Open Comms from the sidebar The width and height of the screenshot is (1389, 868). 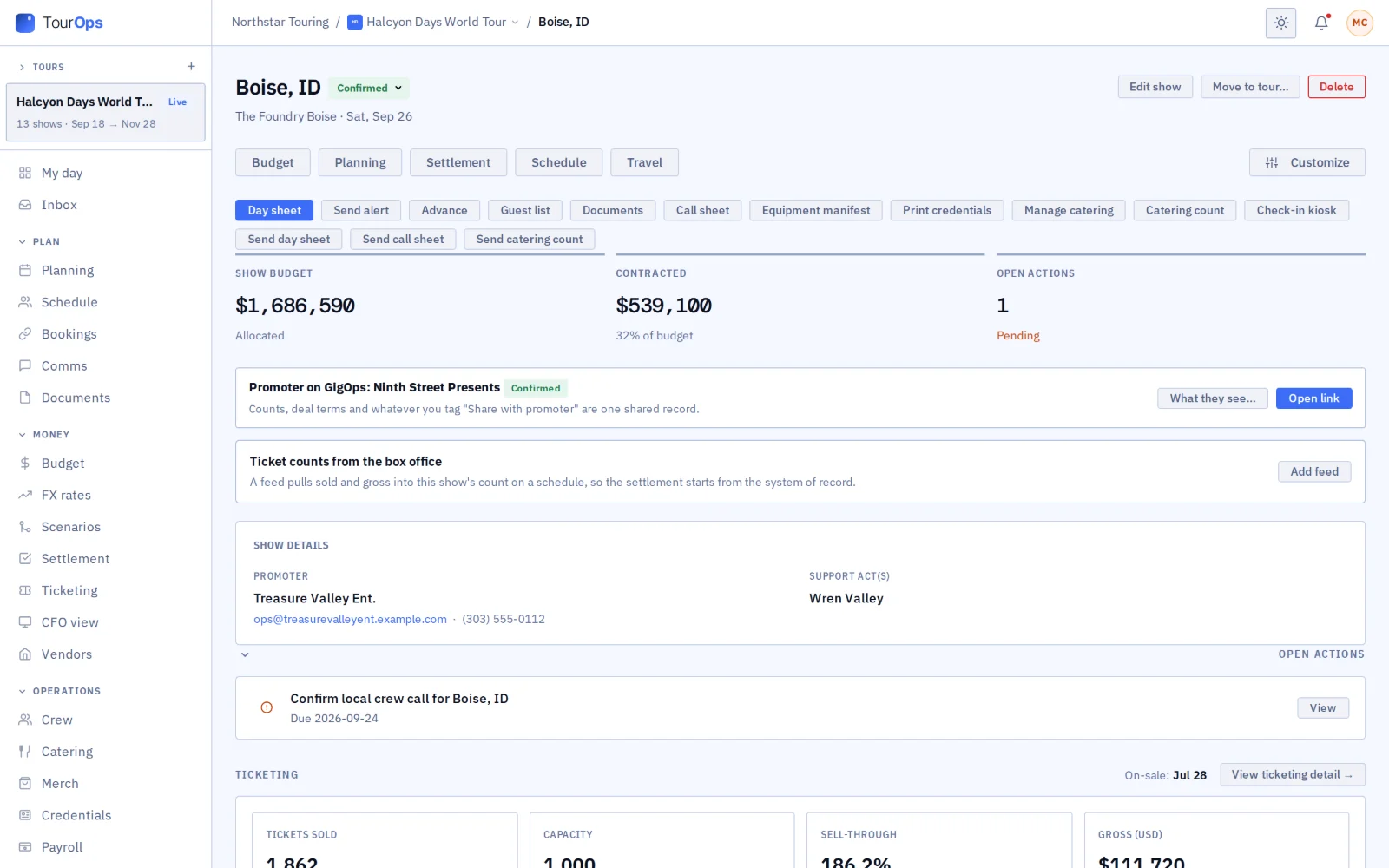click(105, 366)
